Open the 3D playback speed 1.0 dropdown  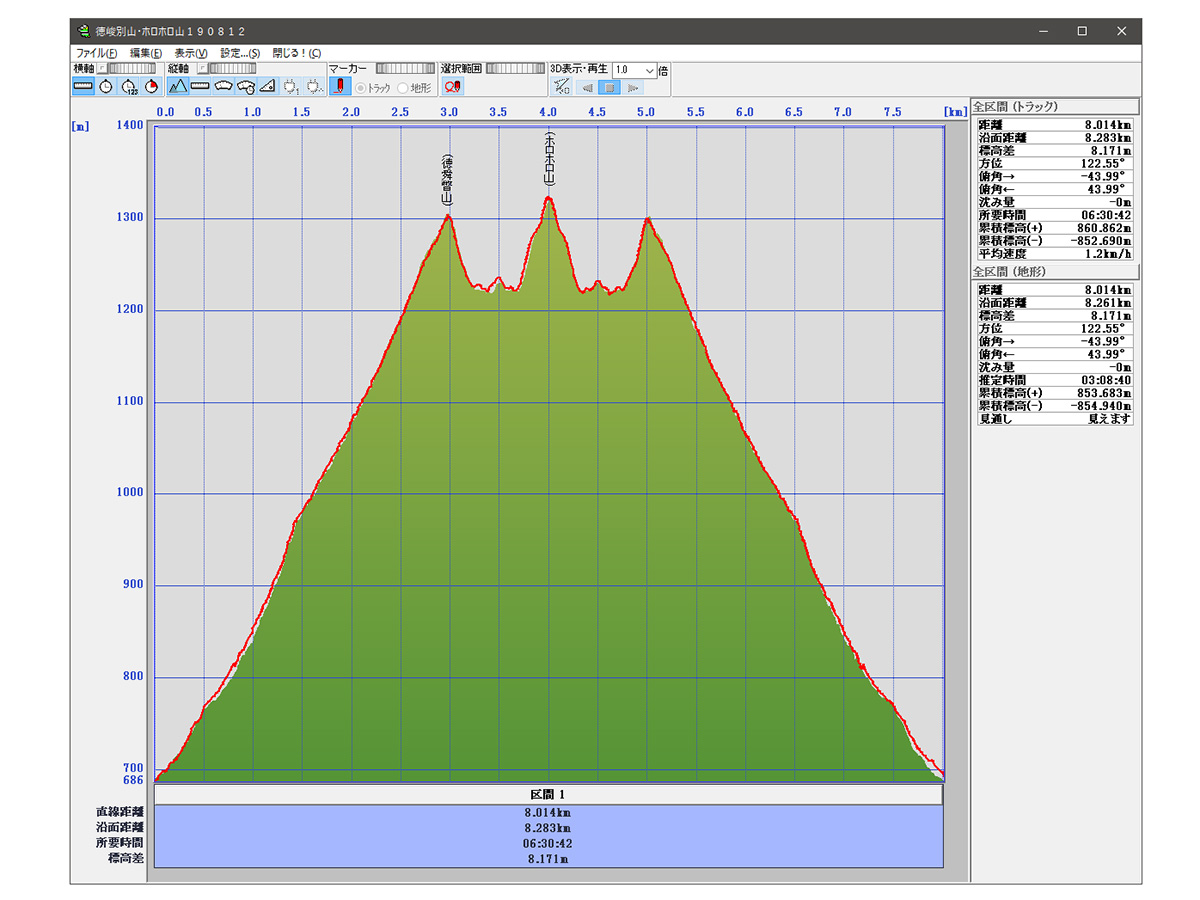point(650,70)
